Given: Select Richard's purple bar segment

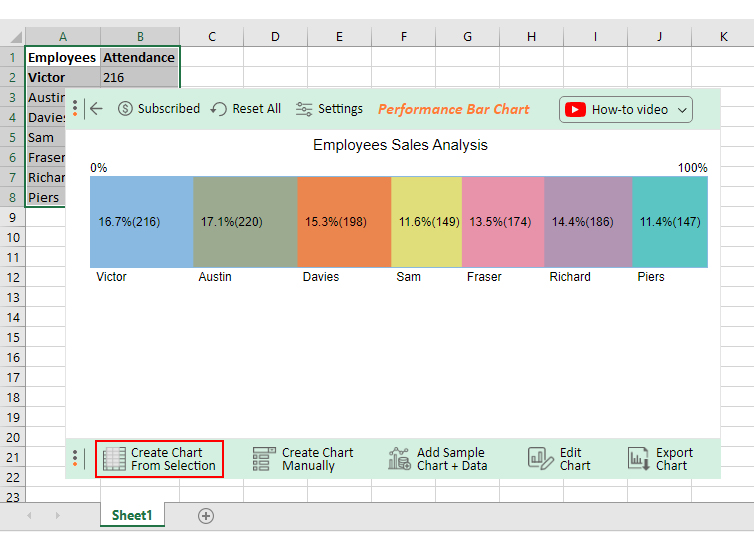Looking at the screenshot, I should [588, 222].
